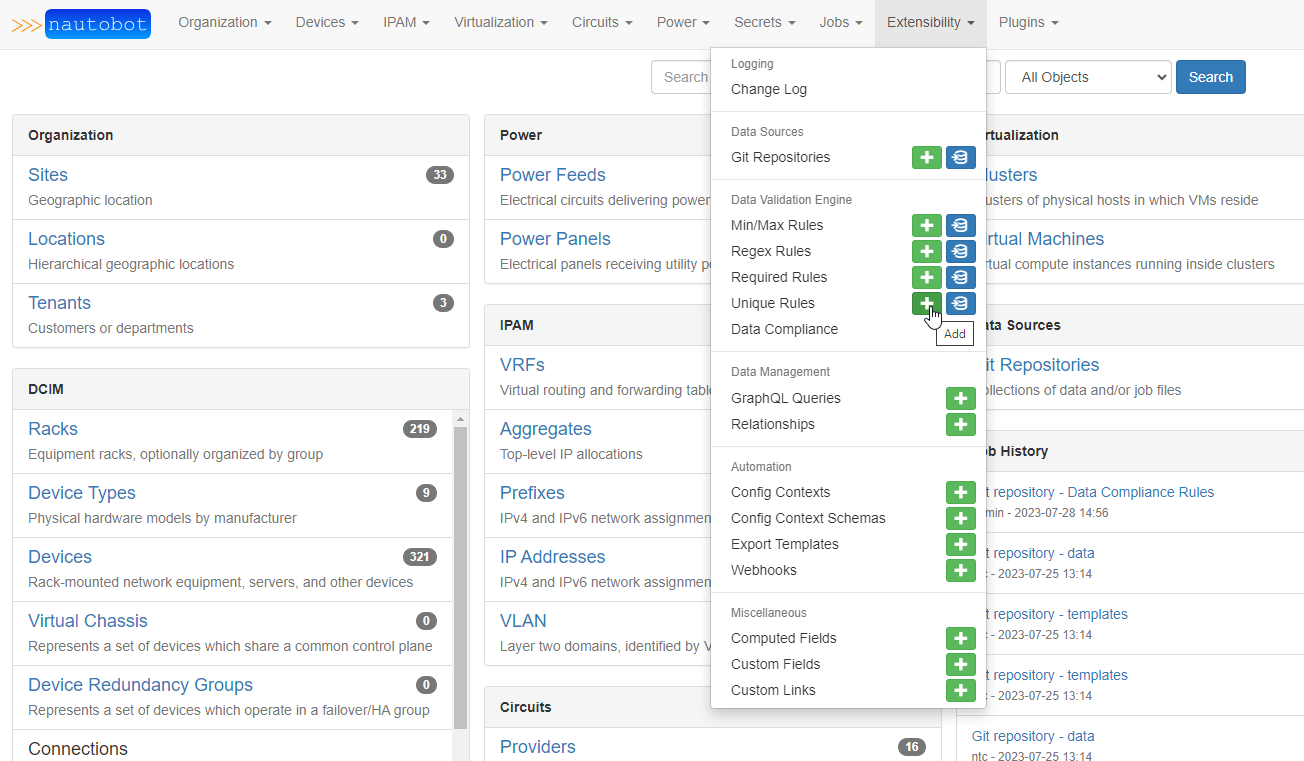Open the Sites link
This screenshot has height=761, width=1304.
48,175
